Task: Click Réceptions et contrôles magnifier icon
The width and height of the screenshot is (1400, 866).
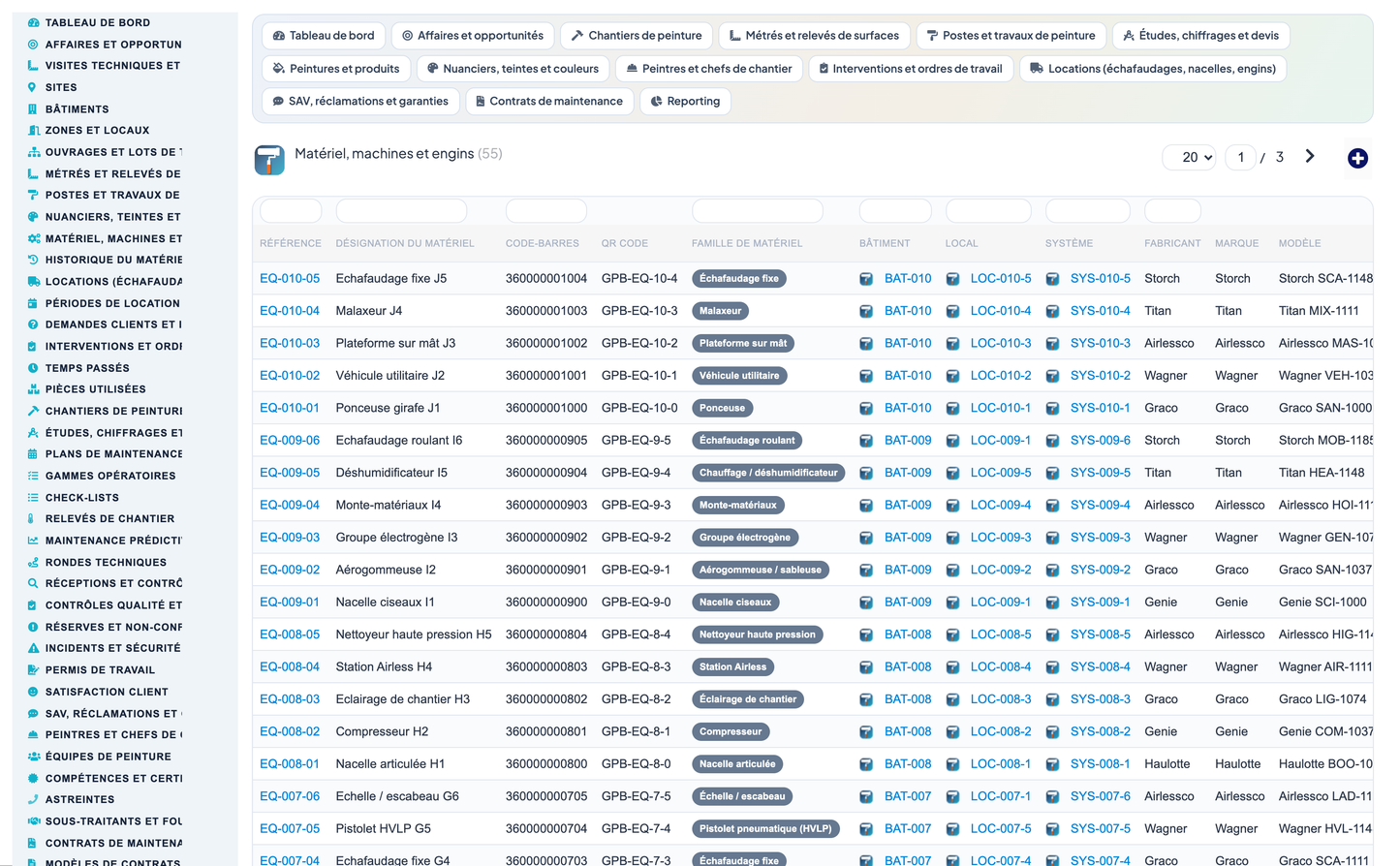Action: (33, 583)
